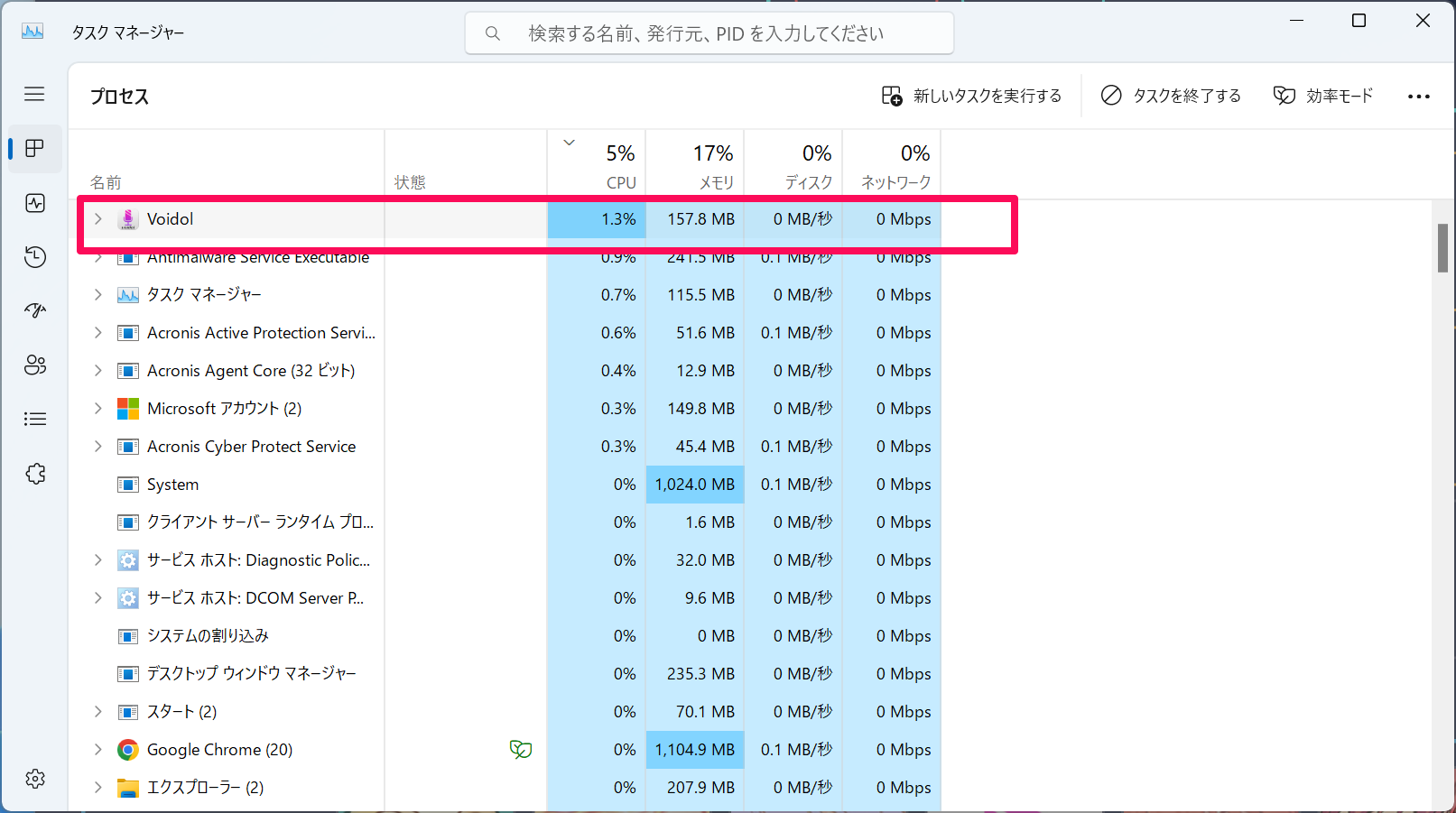Viewport: 1456px width, 813px height.
Task: Sort by the CPU column header
Action: [597, 164]
